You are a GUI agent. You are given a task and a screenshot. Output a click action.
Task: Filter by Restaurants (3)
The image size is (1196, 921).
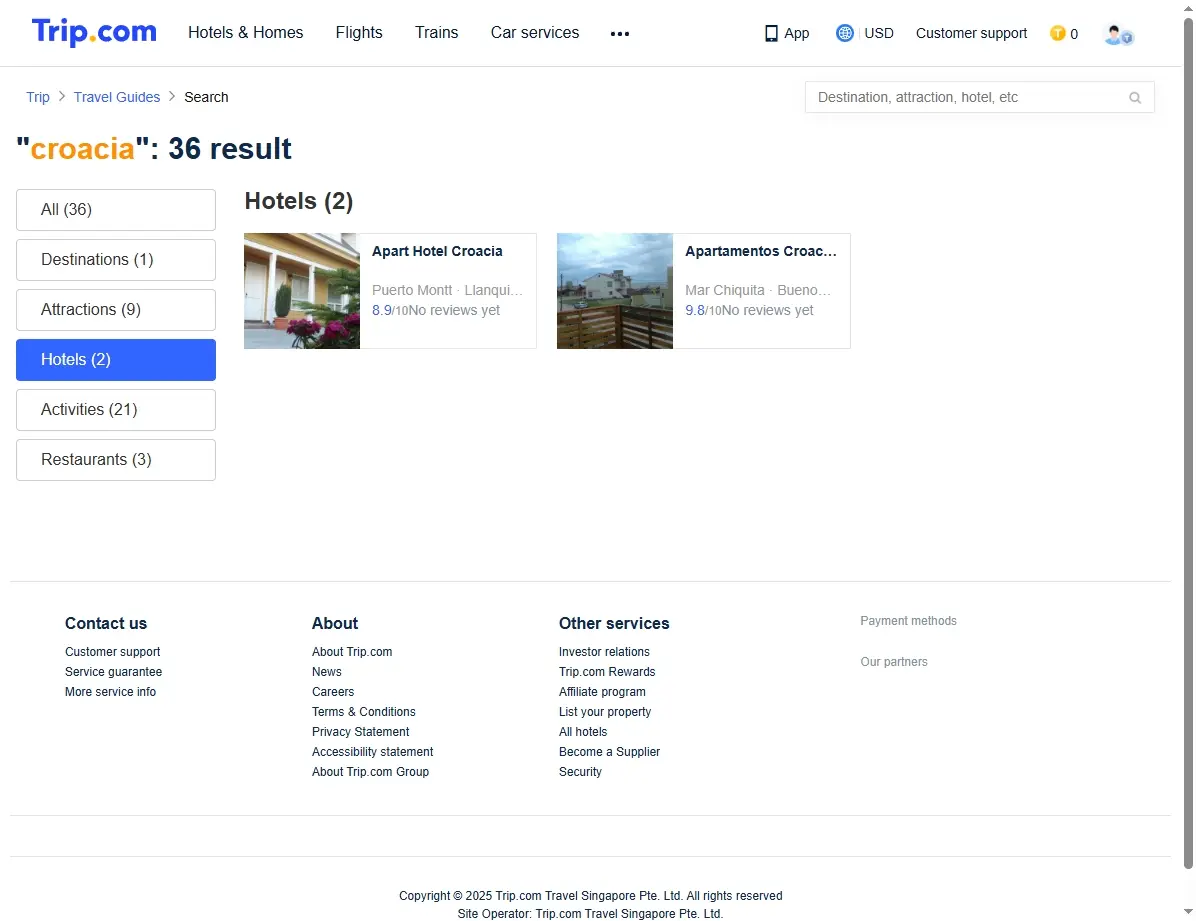[x=116, y=460]
